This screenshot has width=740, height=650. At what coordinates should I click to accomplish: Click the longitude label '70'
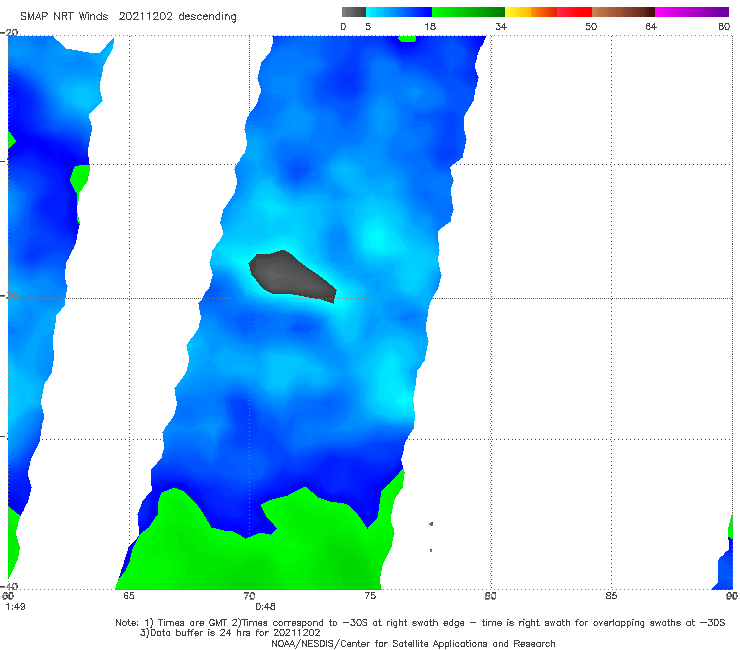coord(249,596)
